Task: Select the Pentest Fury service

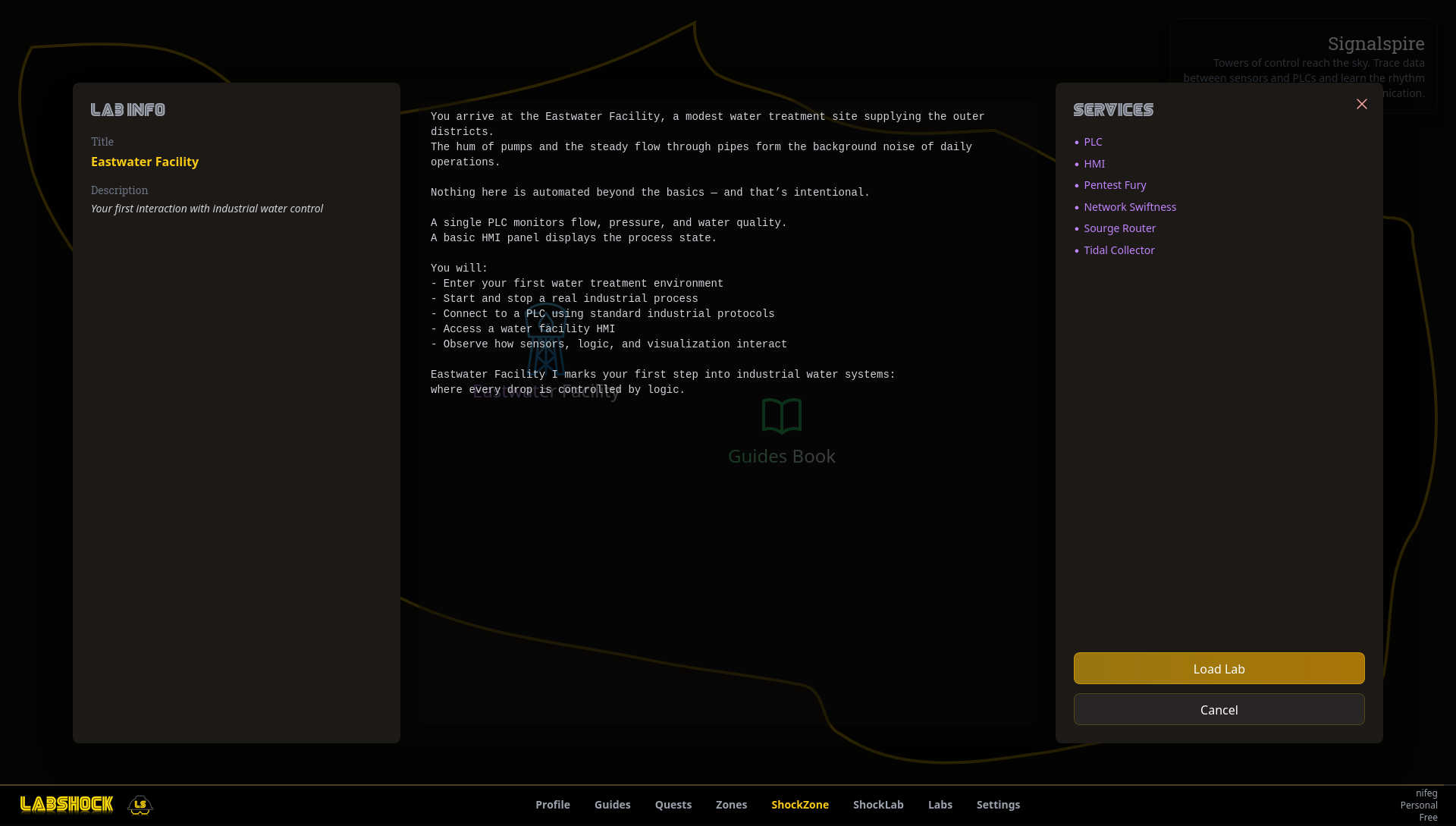Action: pyautogui.click(x=1115, y=185)
